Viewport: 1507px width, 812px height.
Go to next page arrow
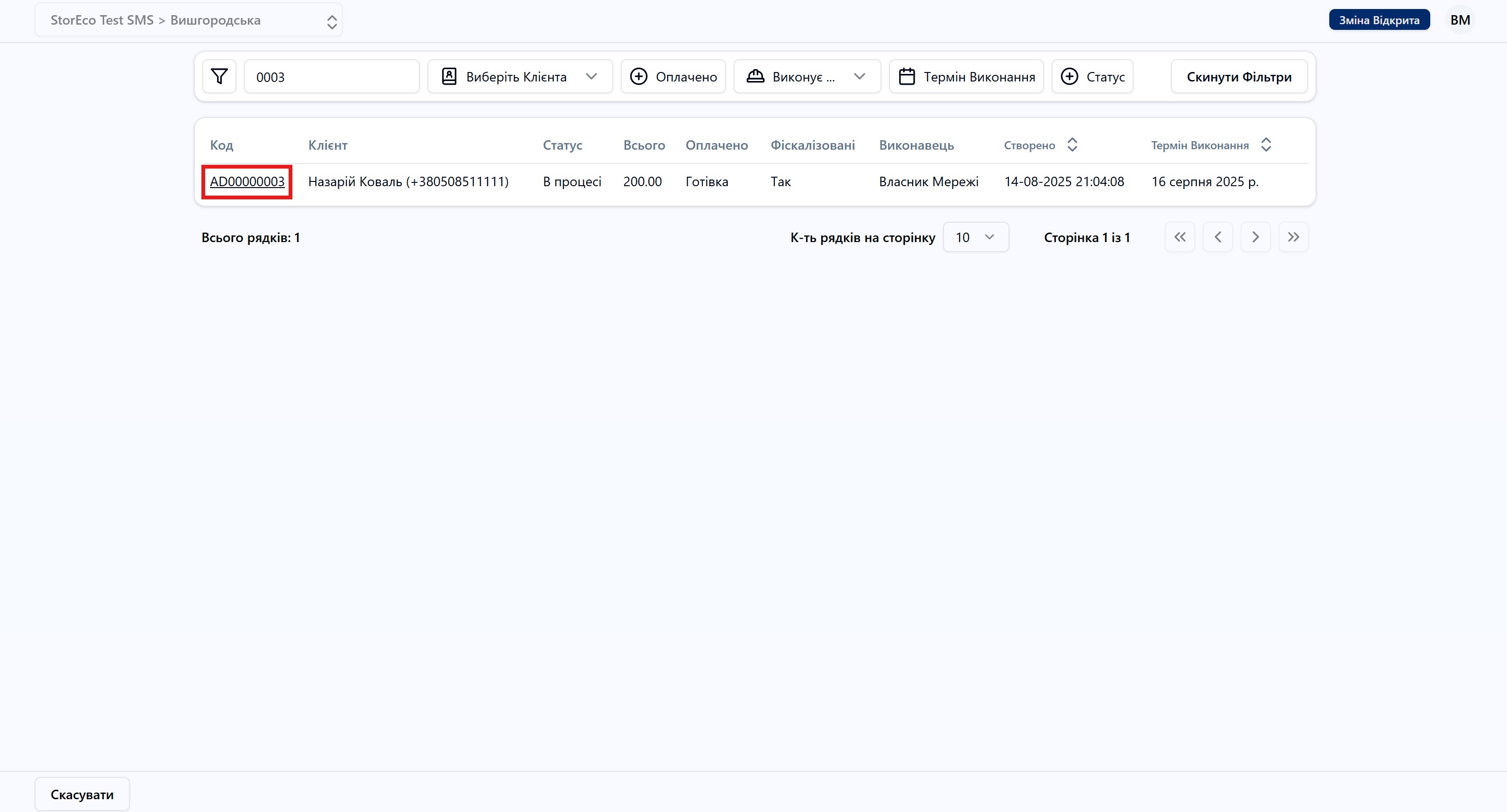click(x=1255, y=237)
